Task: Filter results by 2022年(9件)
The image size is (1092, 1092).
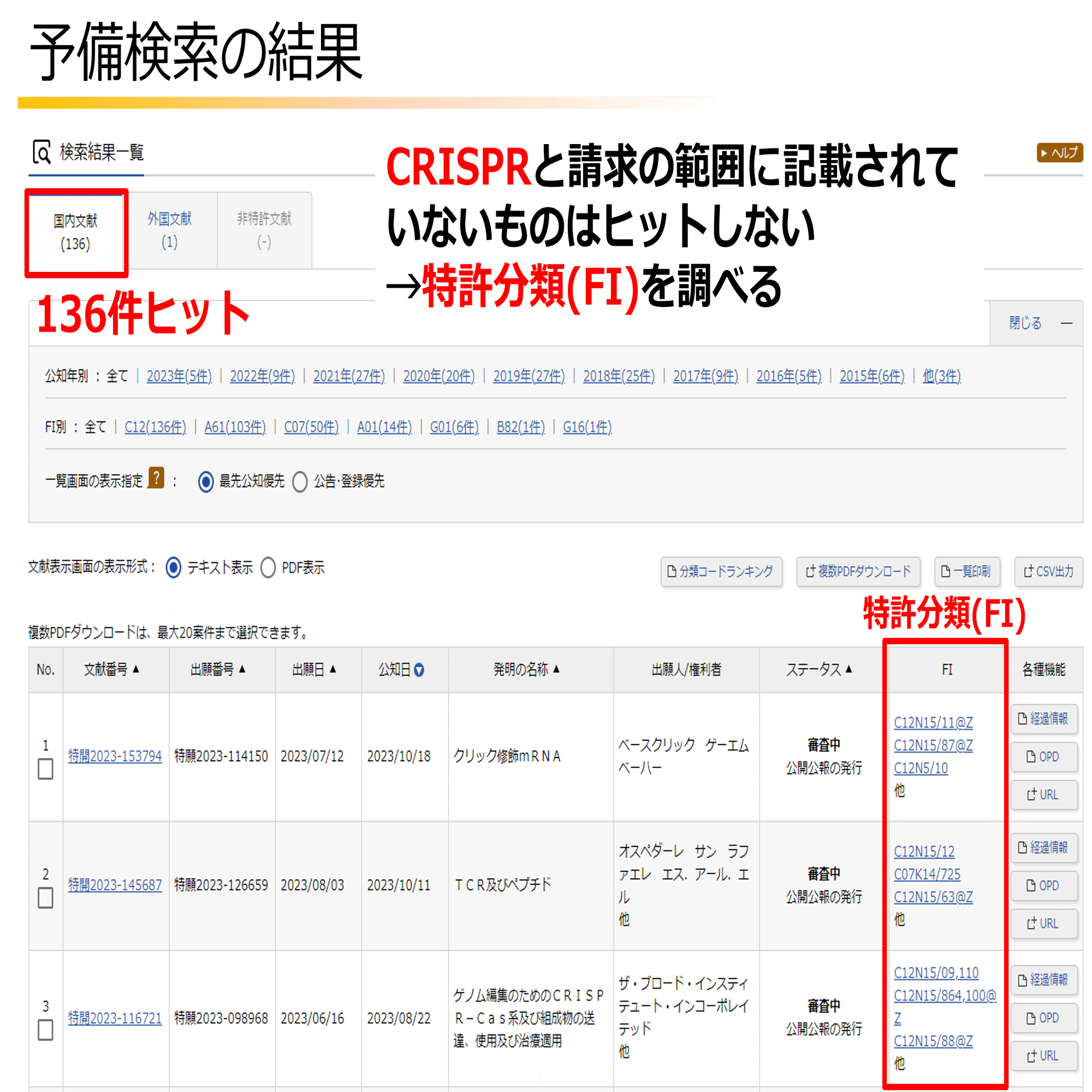Action: pos(262,376)
